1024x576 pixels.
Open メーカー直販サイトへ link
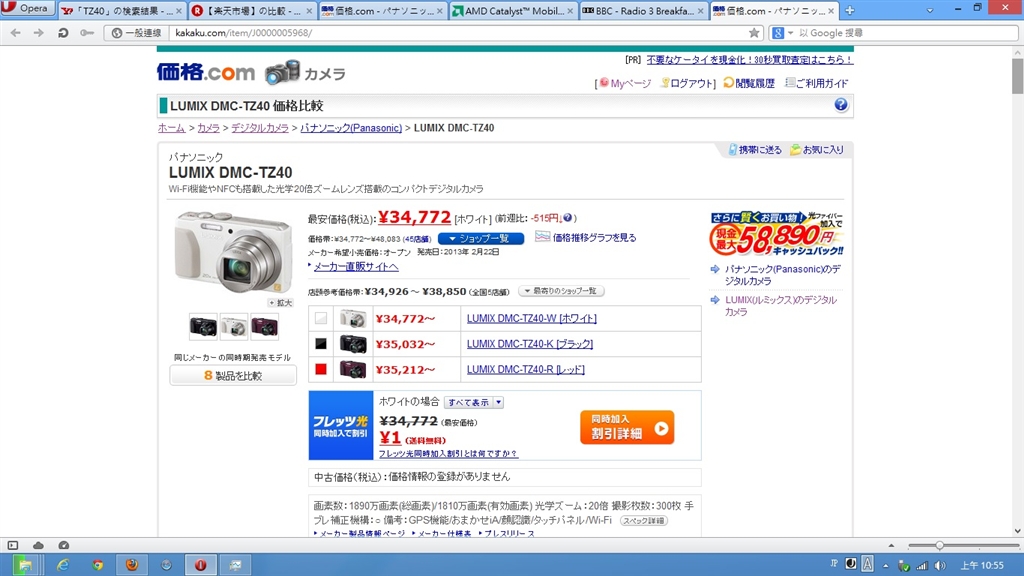(x=356, y=266)
